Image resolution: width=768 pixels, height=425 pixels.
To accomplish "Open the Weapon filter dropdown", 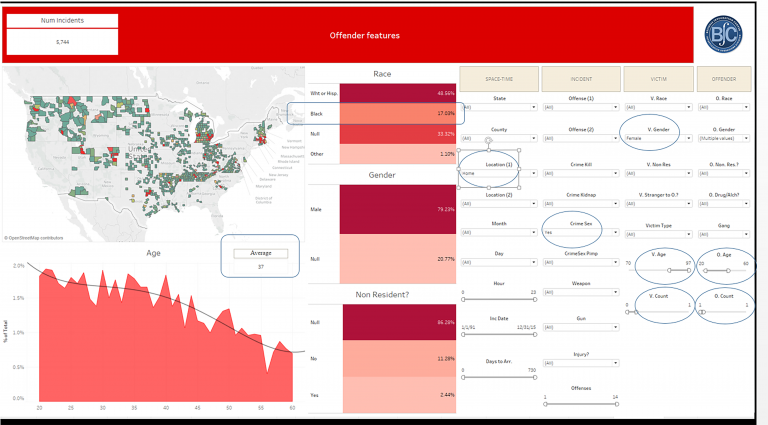I will [x=581, y=292].
